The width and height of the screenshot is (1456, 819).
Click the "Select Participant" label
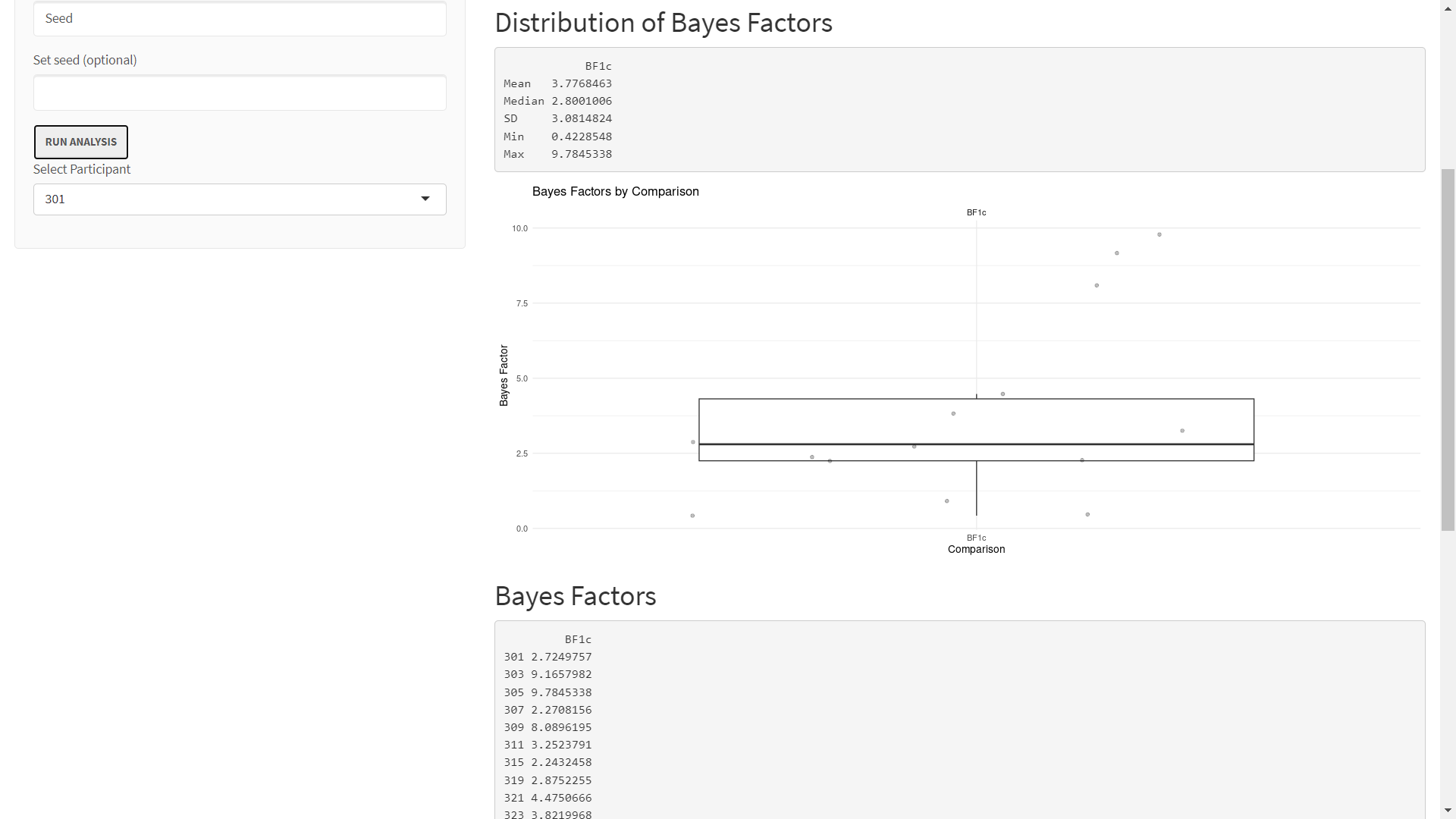coord(82,169)
